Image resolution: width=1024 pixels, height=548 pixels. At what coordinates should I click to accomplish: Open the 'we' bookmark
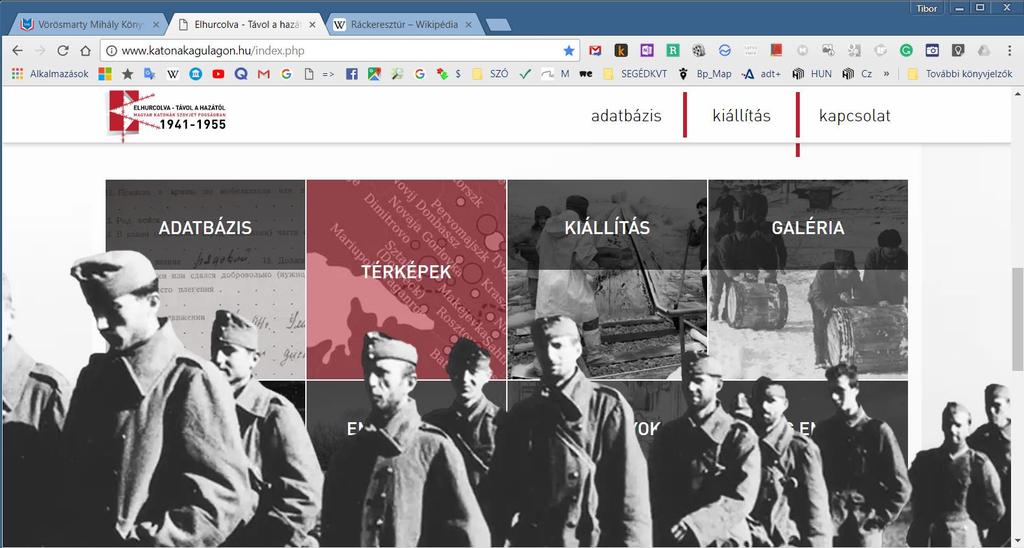pos(586,74)
